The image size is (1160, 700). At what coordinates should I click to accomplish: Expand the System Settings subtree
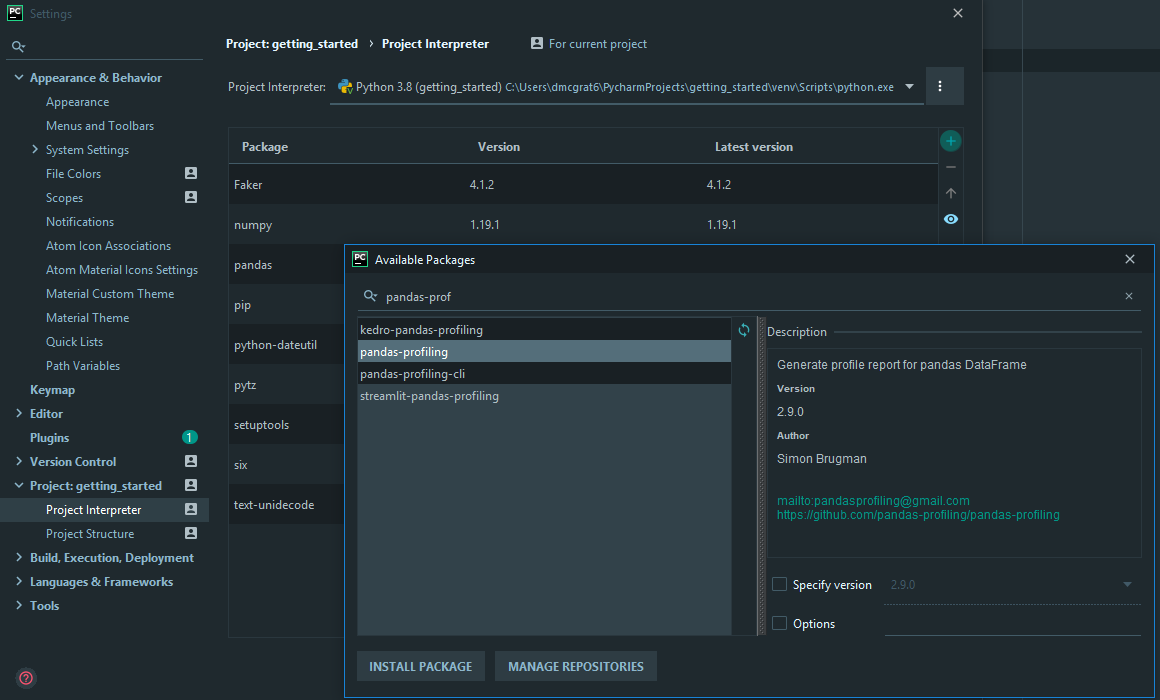(35, 150)
